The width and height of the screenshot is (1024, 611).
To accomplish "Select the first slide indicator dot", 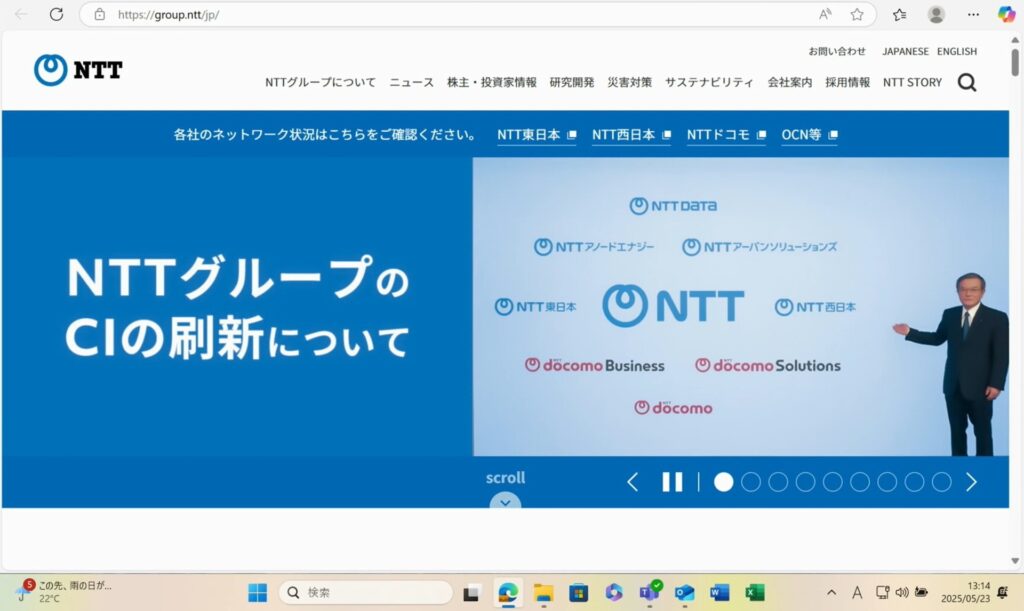I will pyautogui.click(x=724, y=482).
